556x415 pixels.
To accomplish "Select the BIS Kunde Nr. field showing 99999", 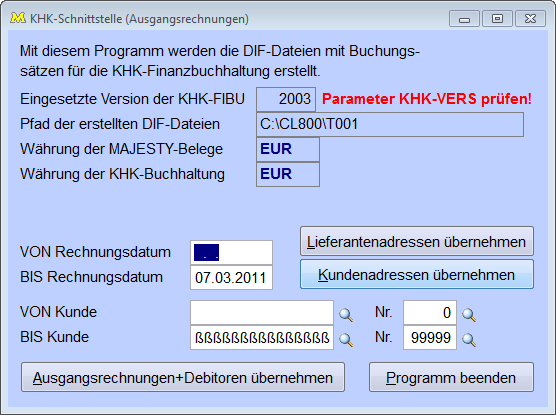I will (x=430, y=337).
